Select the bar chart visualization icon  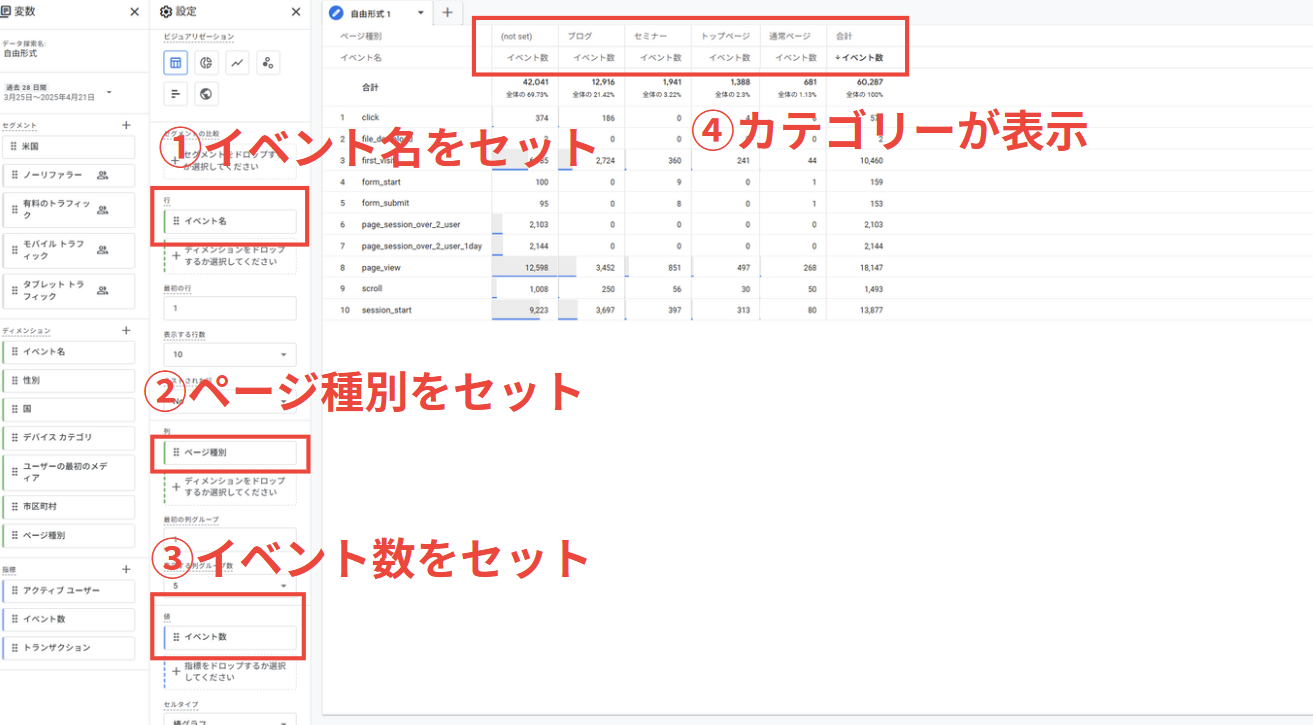176,94
